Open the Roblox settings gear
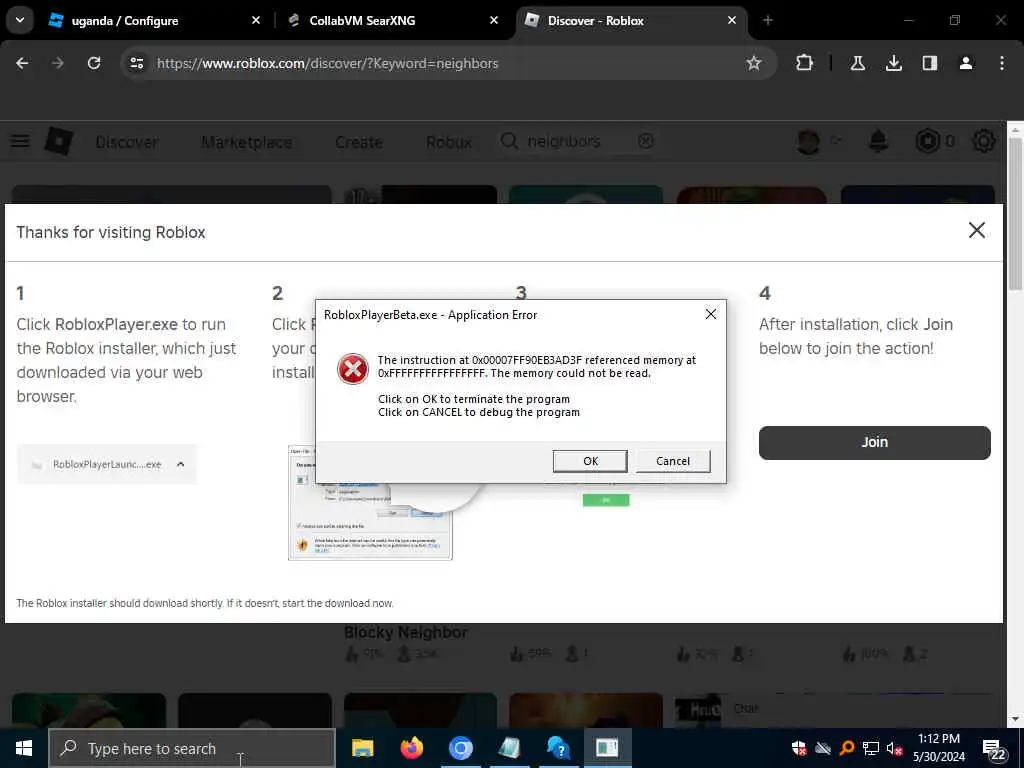This screenshot has height=768, width=1024. 984,141
